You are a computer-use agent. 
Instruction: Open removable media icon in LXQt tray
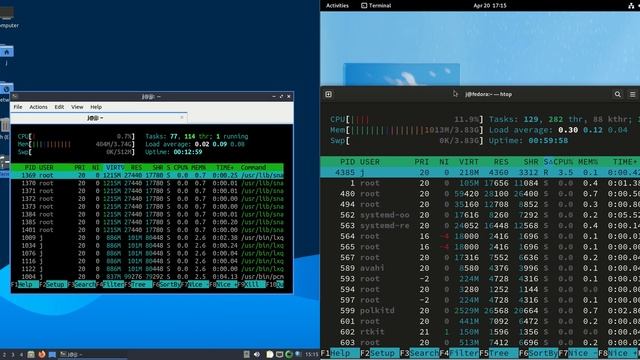(247, 354)
